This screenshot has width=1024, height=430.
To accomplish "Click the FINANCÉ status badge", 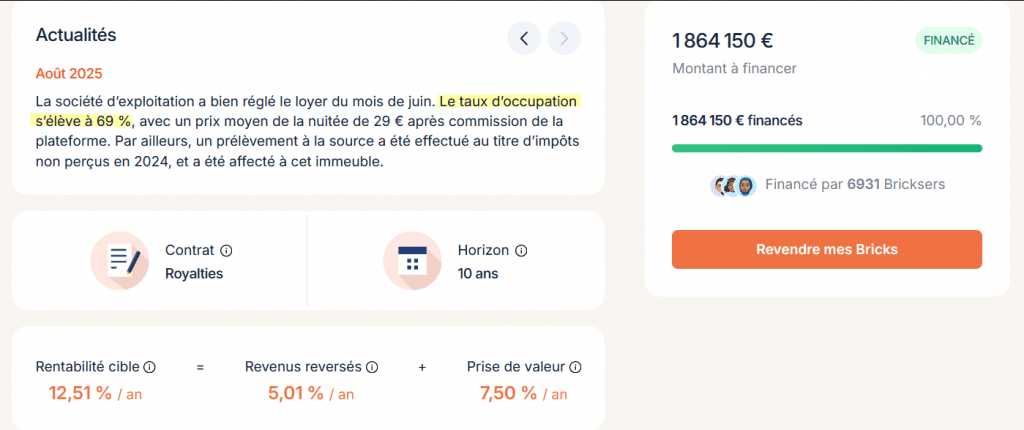I will [x=949, y=41].
